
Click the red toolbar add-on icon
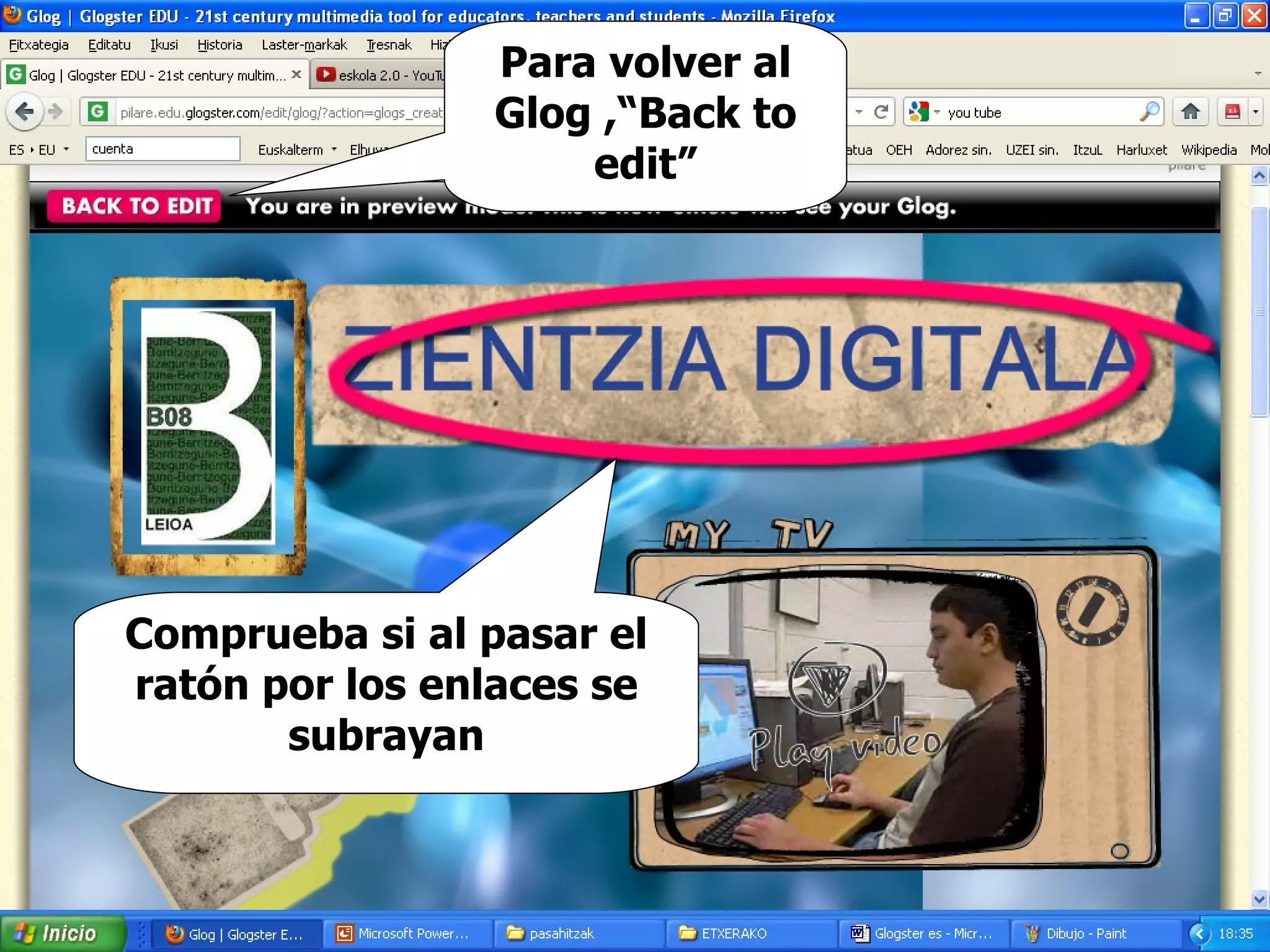click(1233, 112)
